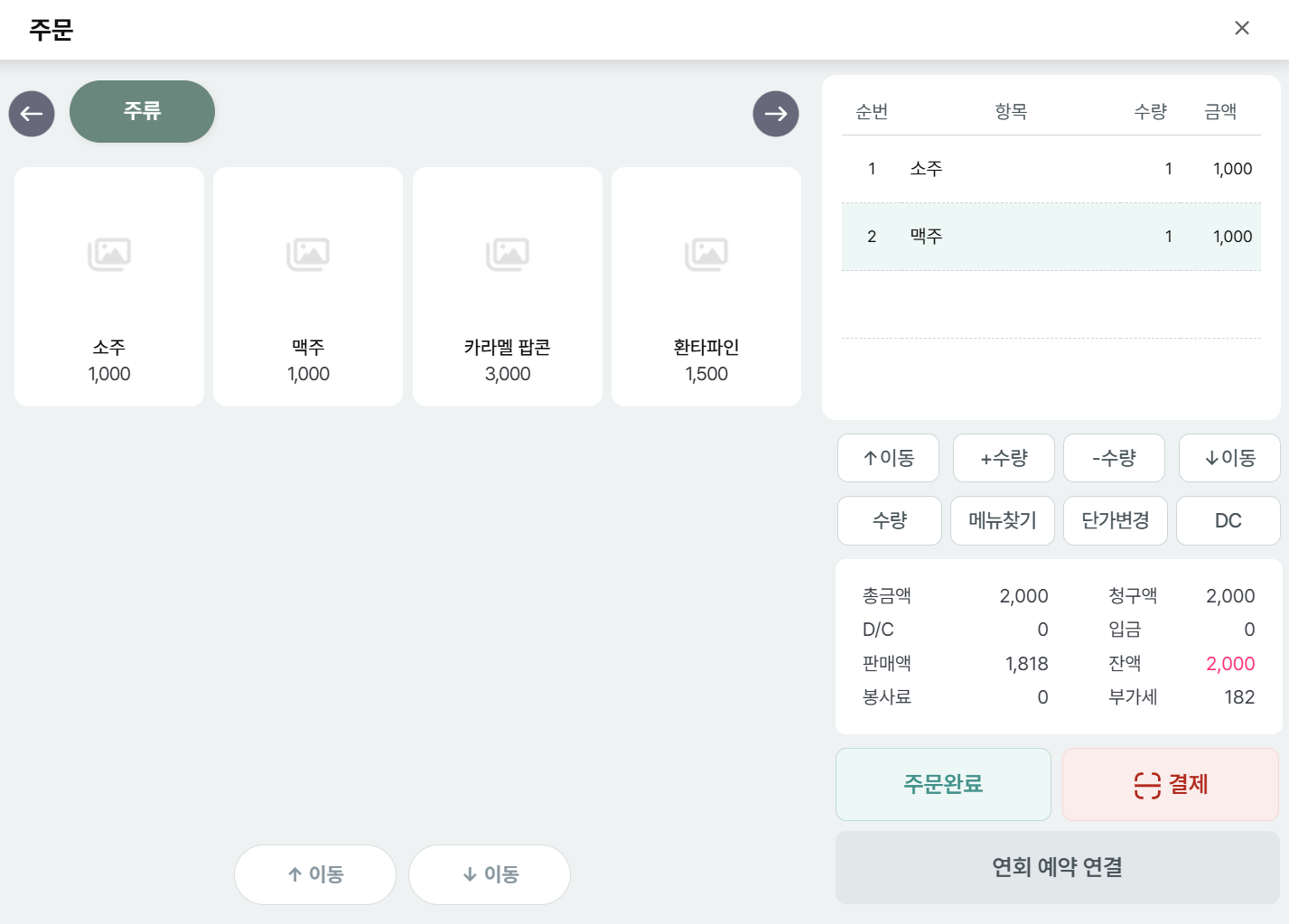Add 카라멜 팝콘 item to order
Image resolution: width=1289 pixels, height=924 pixels.
click(508, 286)
